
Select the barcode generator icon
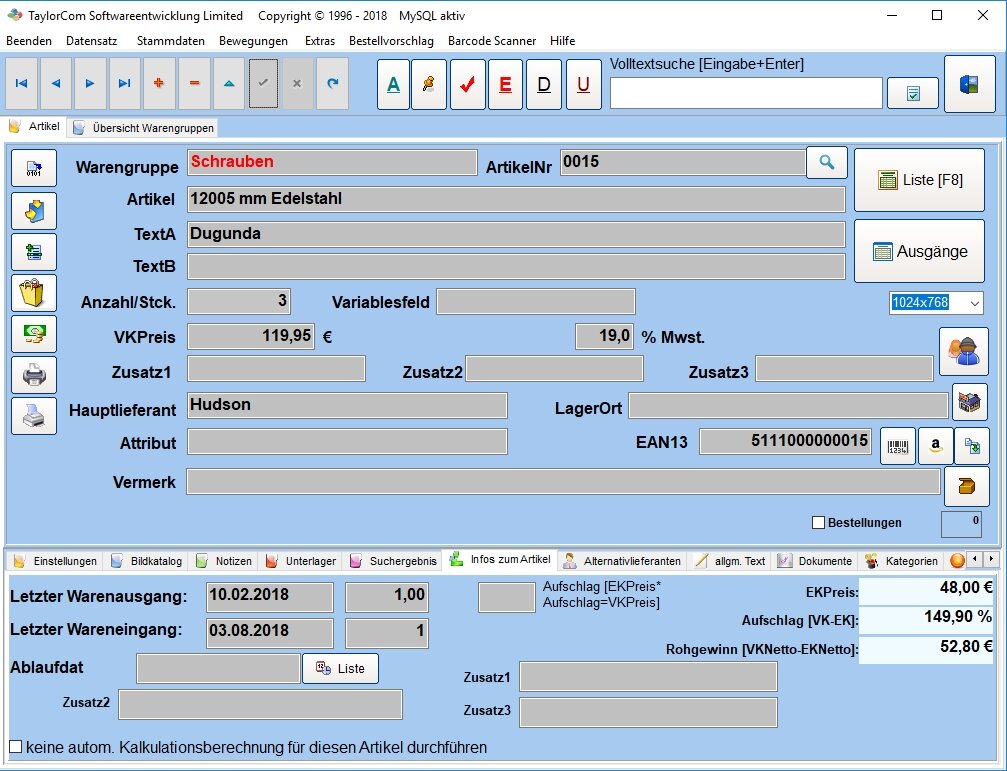(897, 446)
